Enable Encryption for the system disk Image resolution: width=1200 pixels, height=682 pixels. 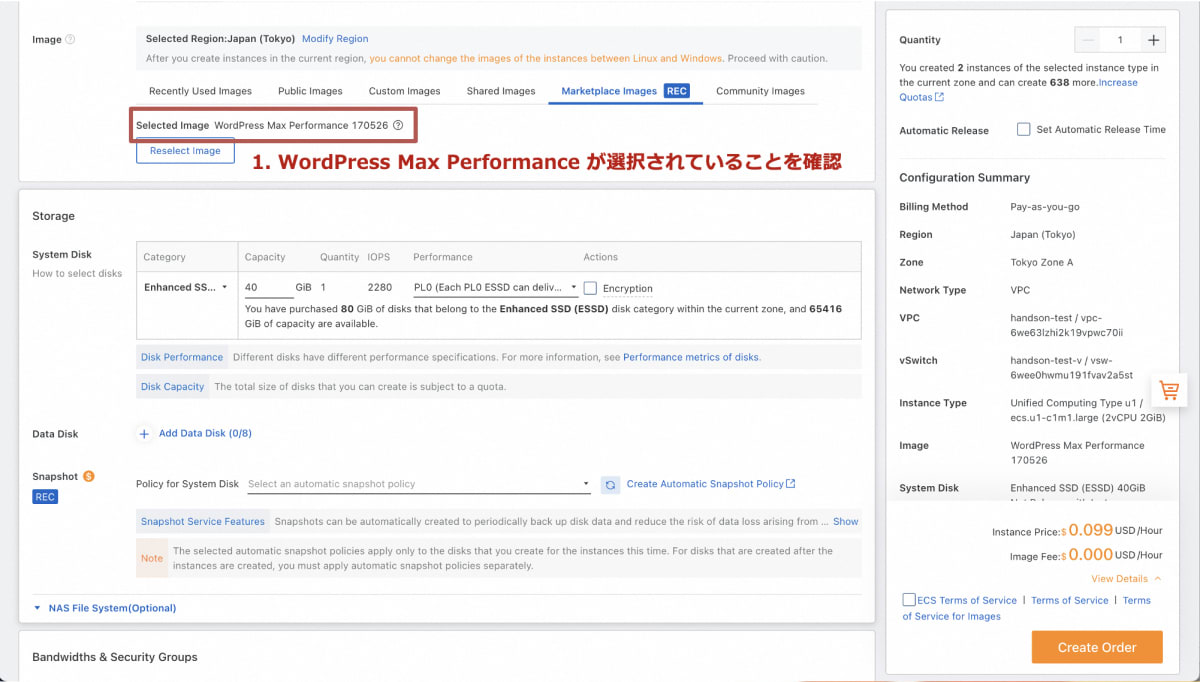click(x=589, y=287)
